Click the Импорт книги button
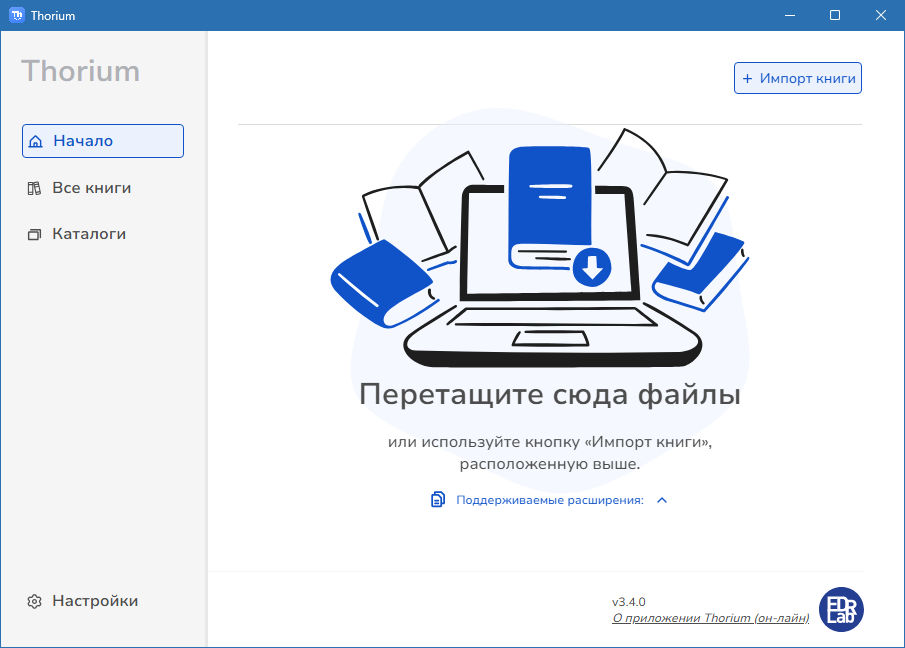 tap(798, 78)
